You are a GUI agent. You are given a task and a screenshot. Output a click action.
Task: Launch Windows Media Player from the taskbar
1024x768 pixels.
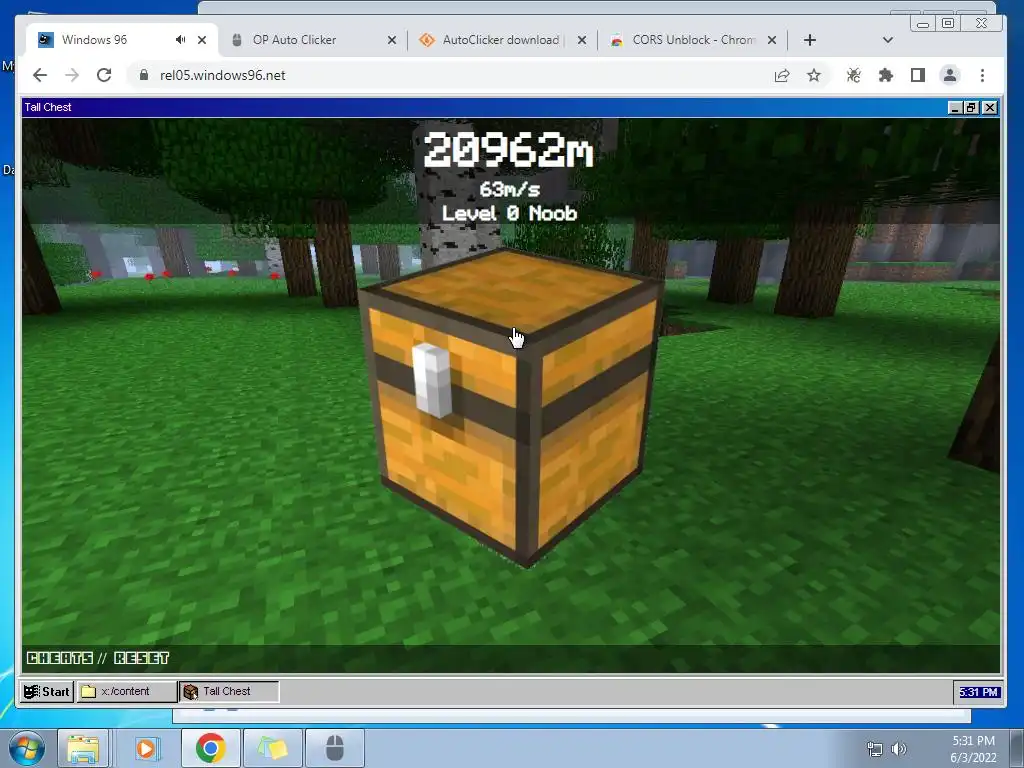click(147, 748)
